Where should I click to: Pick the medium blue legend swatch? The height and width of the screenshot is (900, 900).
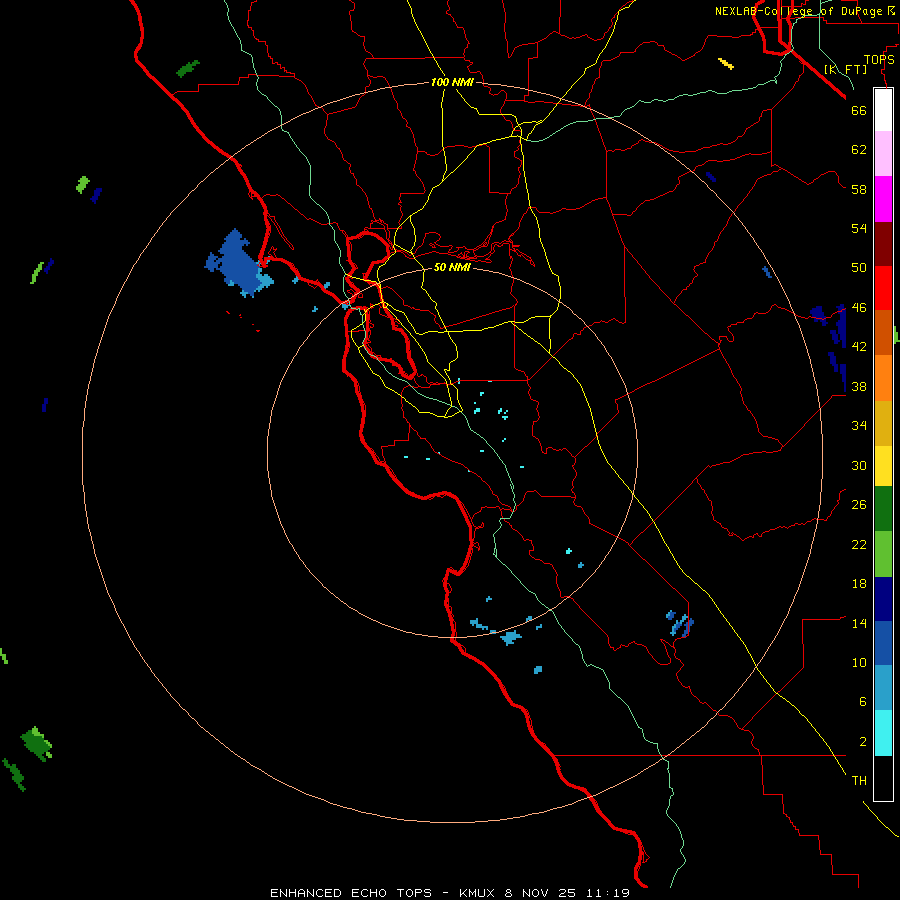[x=883, y=643]
